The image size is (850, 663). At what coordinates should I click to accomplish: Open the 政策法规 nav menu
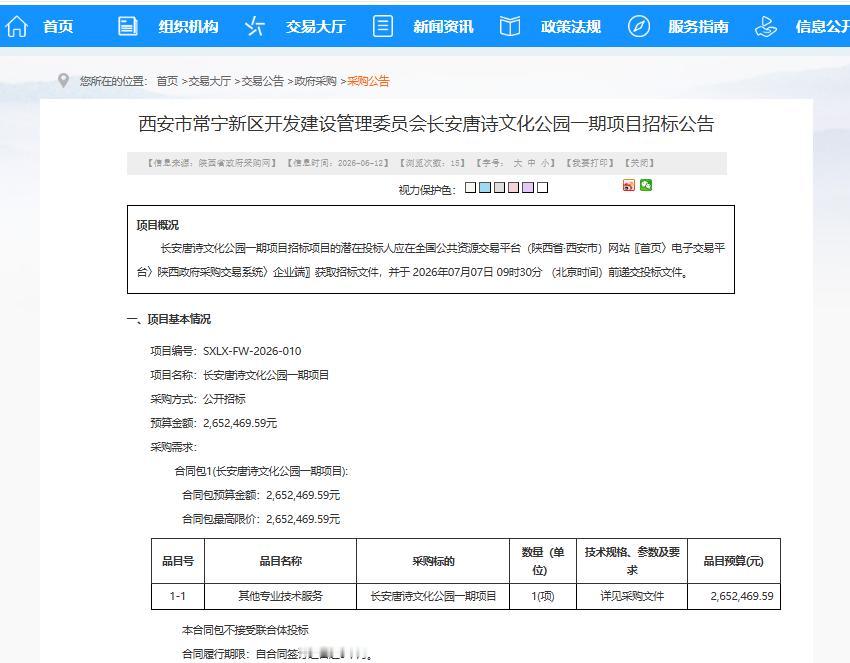coord(570,26)
